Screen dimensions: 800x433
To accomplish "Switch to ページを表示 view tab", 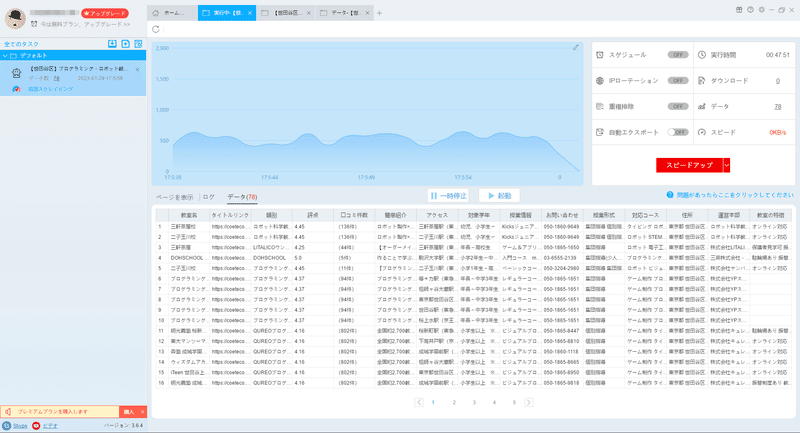I will tap(174, 197).
